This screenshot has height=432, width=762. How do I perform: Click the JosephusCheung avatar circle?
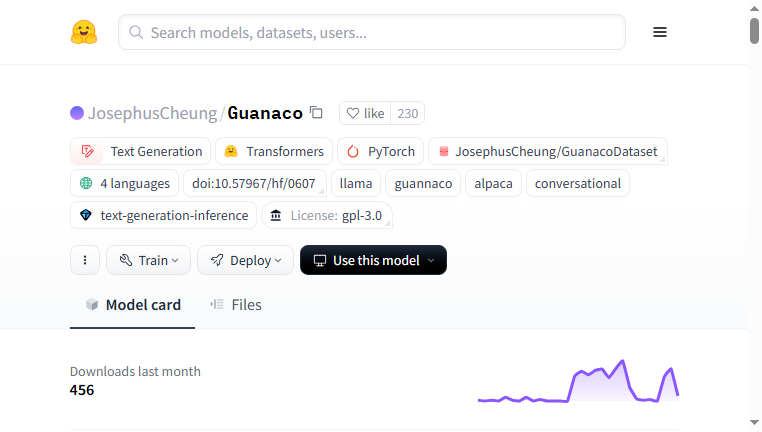pyautogui.click(x=77, y=113)
